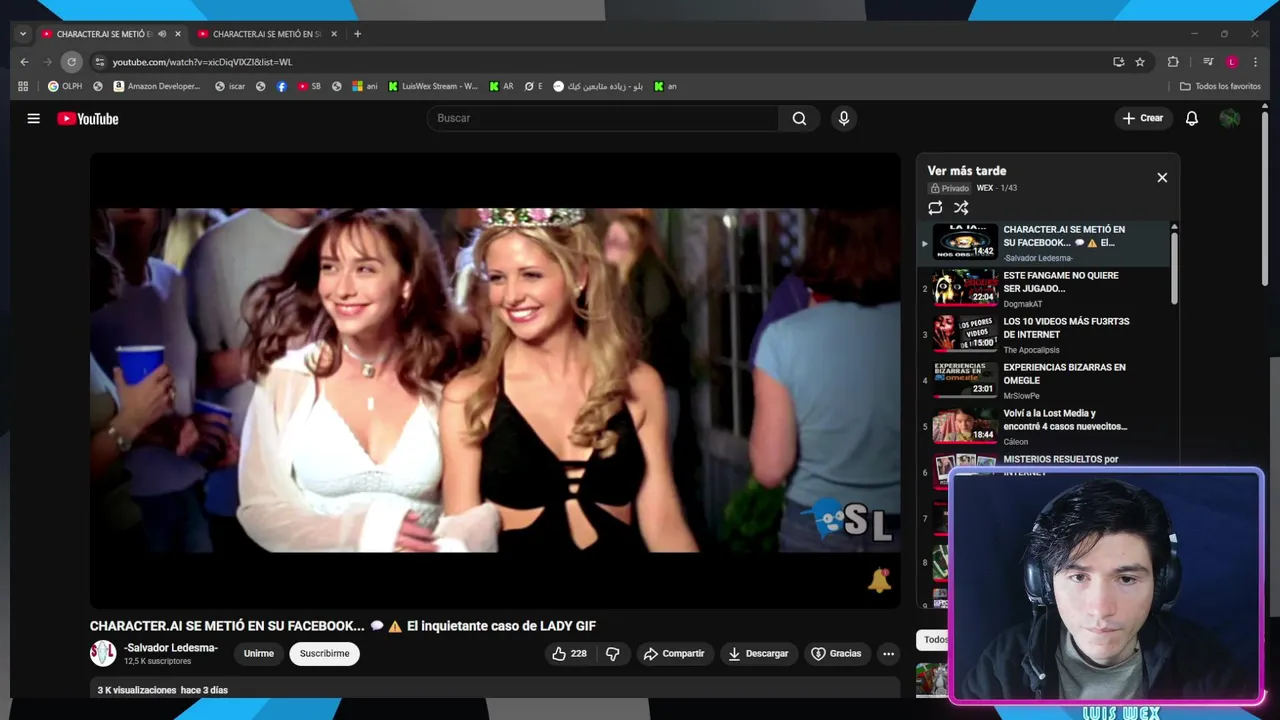
Task: Open the Todos los favoritos folder
Action: pos(1220,86)
